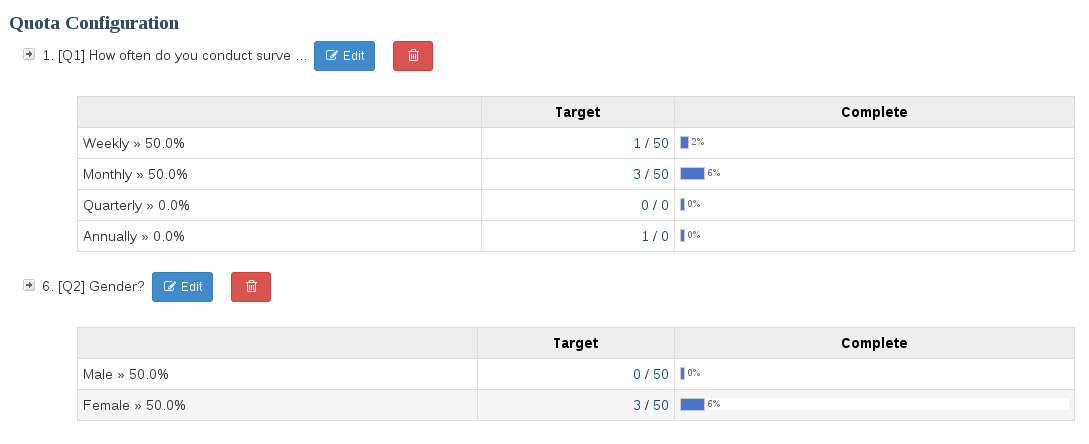Delete the Q1 quota with trash icon
This screenshot has width=1089, height=444.
(413, 56)
